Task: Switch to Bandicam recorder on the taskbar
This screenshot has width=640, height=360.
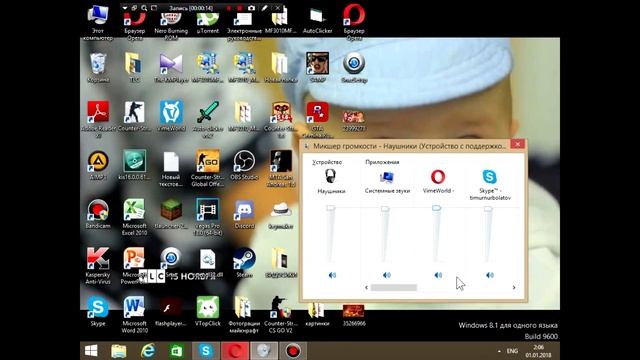Action: point(293,351)
